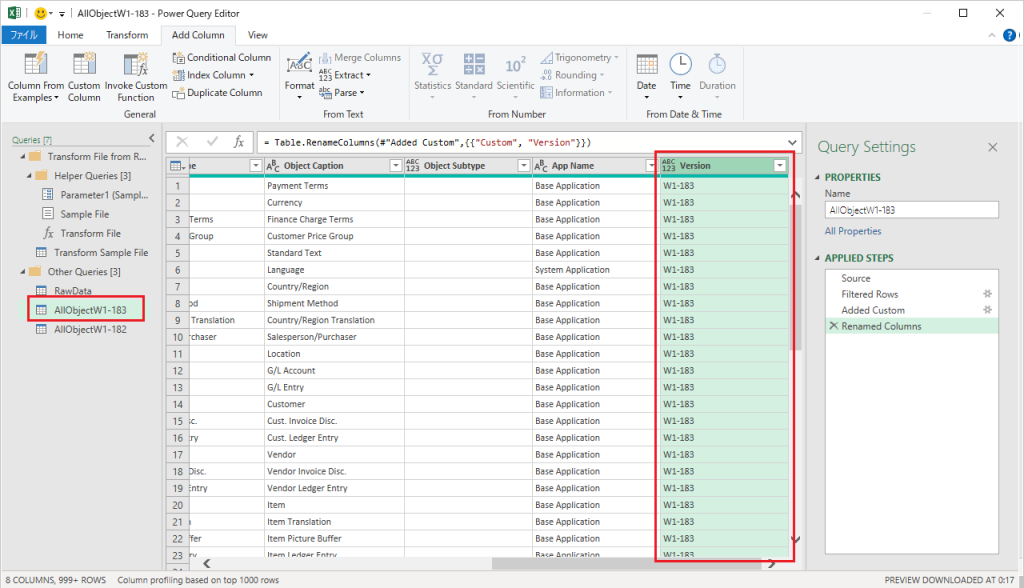Change data type of Object Subtype column
Image resolution: width=1024 pixels, height=588 pixels.
coord(413,166)
